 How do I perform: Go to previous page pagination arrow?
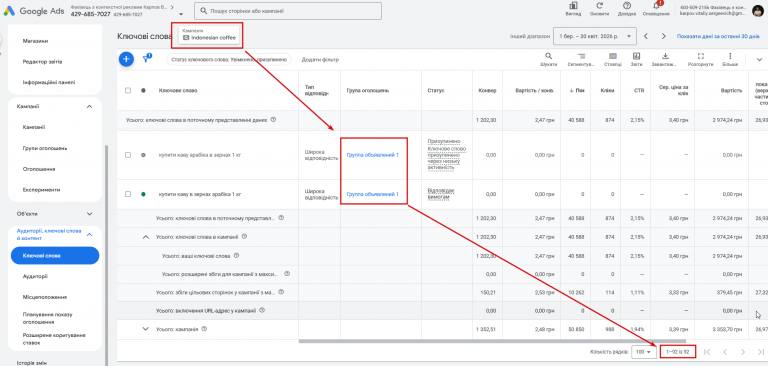tap(725, 352)
